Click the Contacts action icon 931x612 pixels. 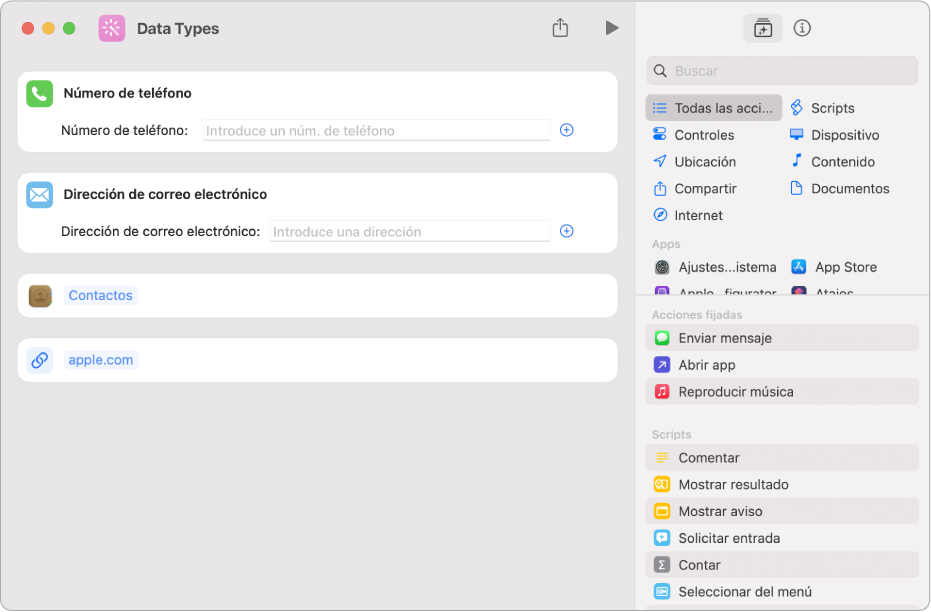tap(40, 296)
